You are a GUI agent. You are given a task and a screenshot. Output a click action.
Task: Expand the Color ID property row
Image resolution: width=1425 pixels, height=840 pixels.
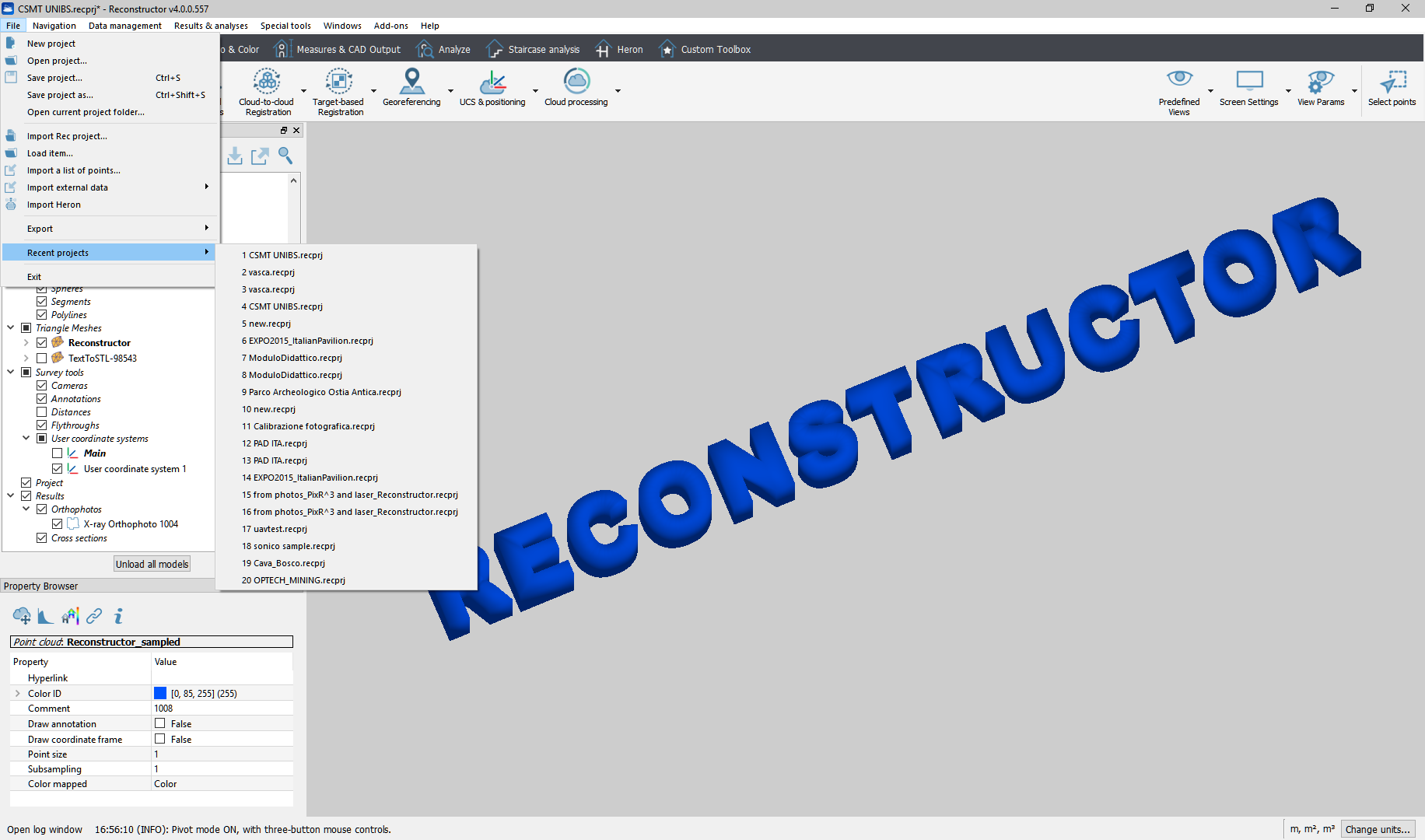click(x=18, y=693)
